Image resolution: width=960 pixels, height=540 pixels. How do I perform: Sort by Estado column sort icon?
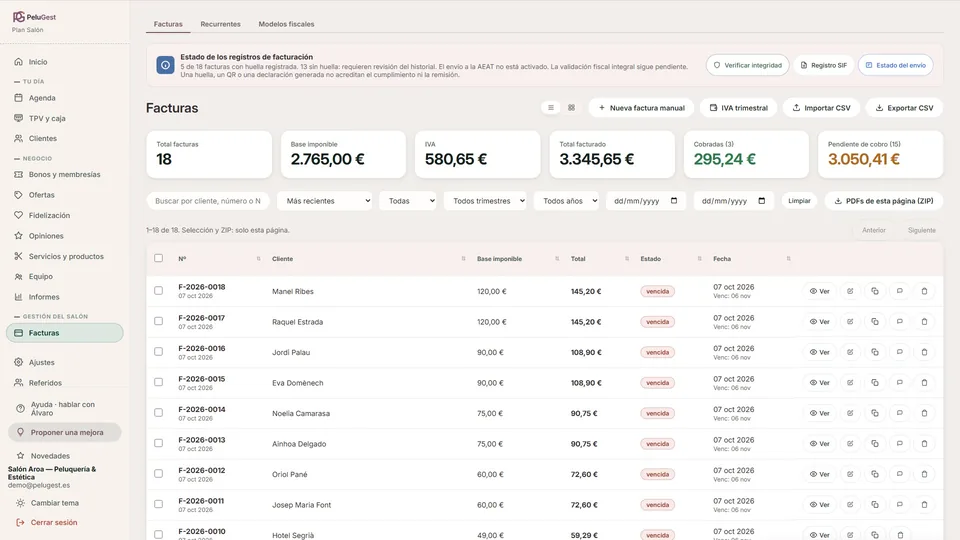pos(699,259)
